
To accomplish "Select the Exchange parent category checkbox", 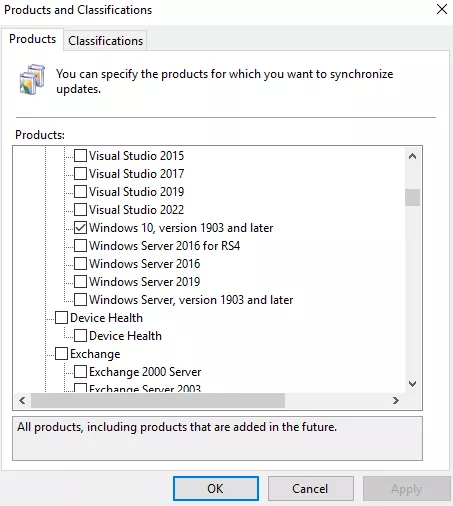I will pos(62,354).
